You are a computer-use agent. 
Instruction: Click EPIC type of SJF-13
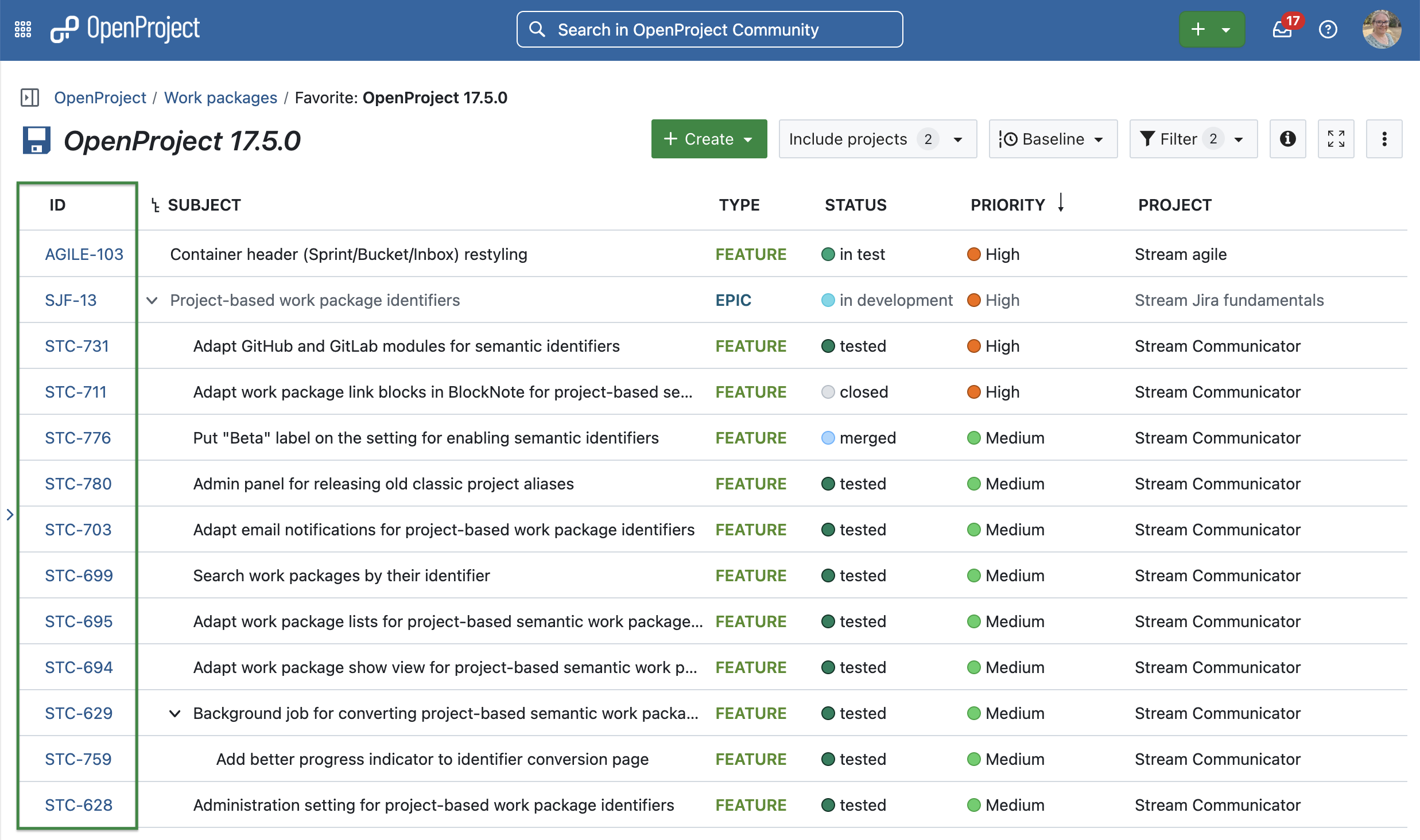[734, 300]
